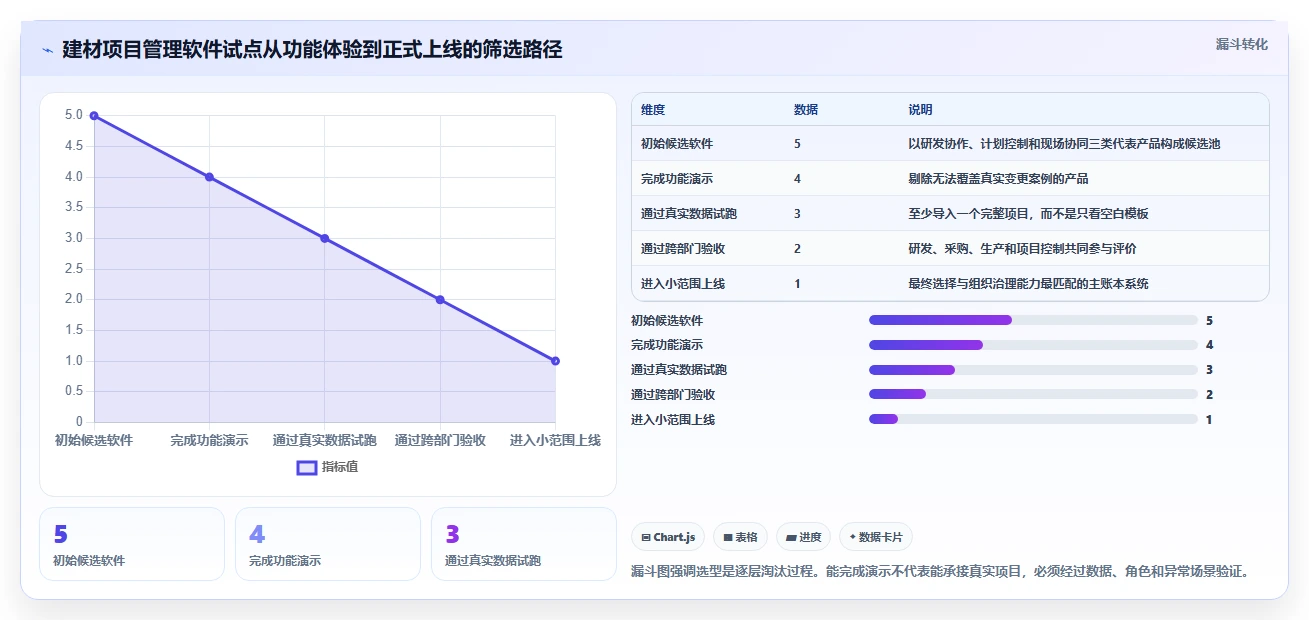Click the chart data point for 初始候选软件
Screen dimensions: 1309x620
tap(94, 116)
